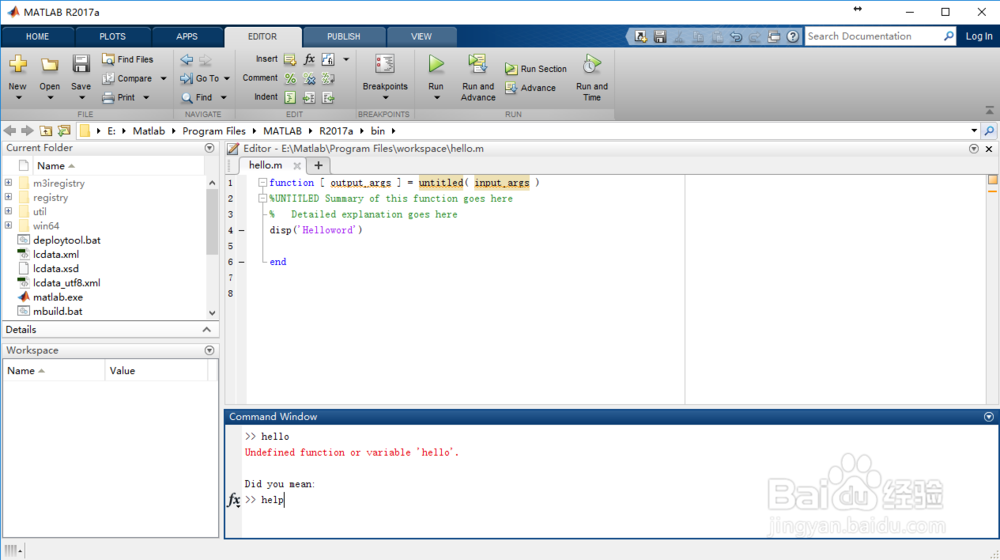Screen dimensions: 1000x560
Task: Click Undo in quick access toolbar
Action: point(735,36)
